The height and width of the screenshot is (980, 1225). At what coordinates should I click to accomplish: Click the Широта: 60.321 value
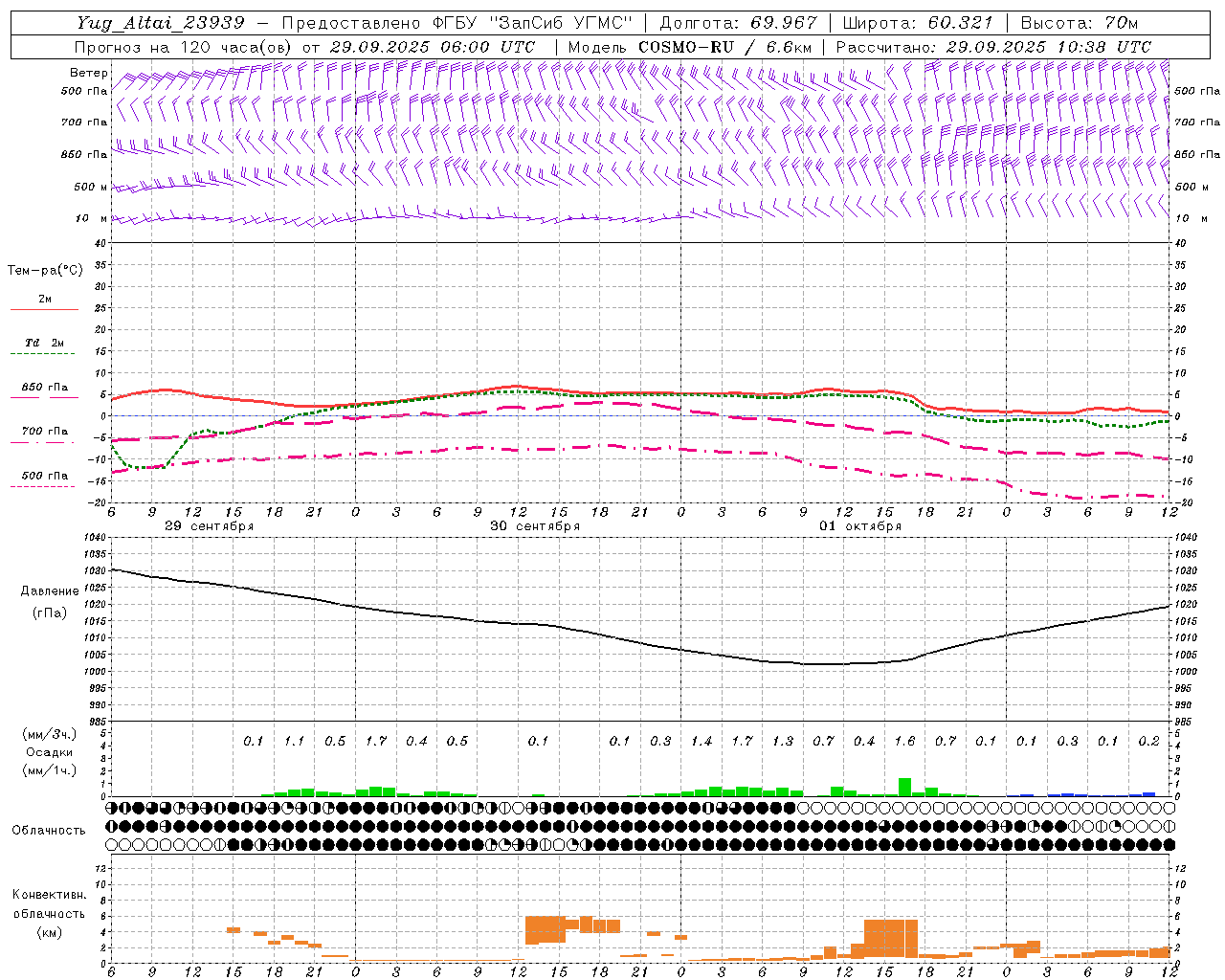(918, 23)
